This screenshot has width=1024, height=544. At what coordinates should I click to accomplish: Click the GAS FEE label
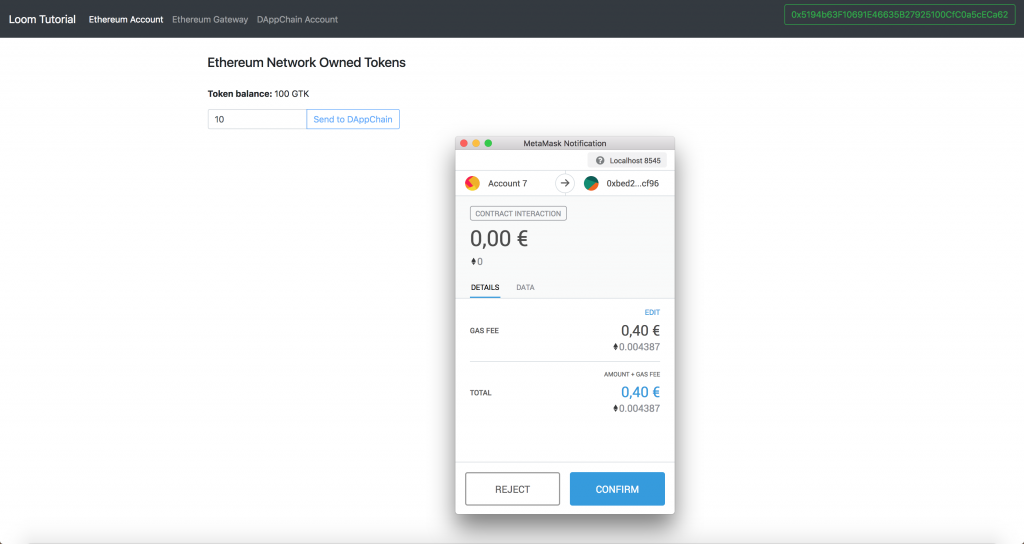pos(484,330)
